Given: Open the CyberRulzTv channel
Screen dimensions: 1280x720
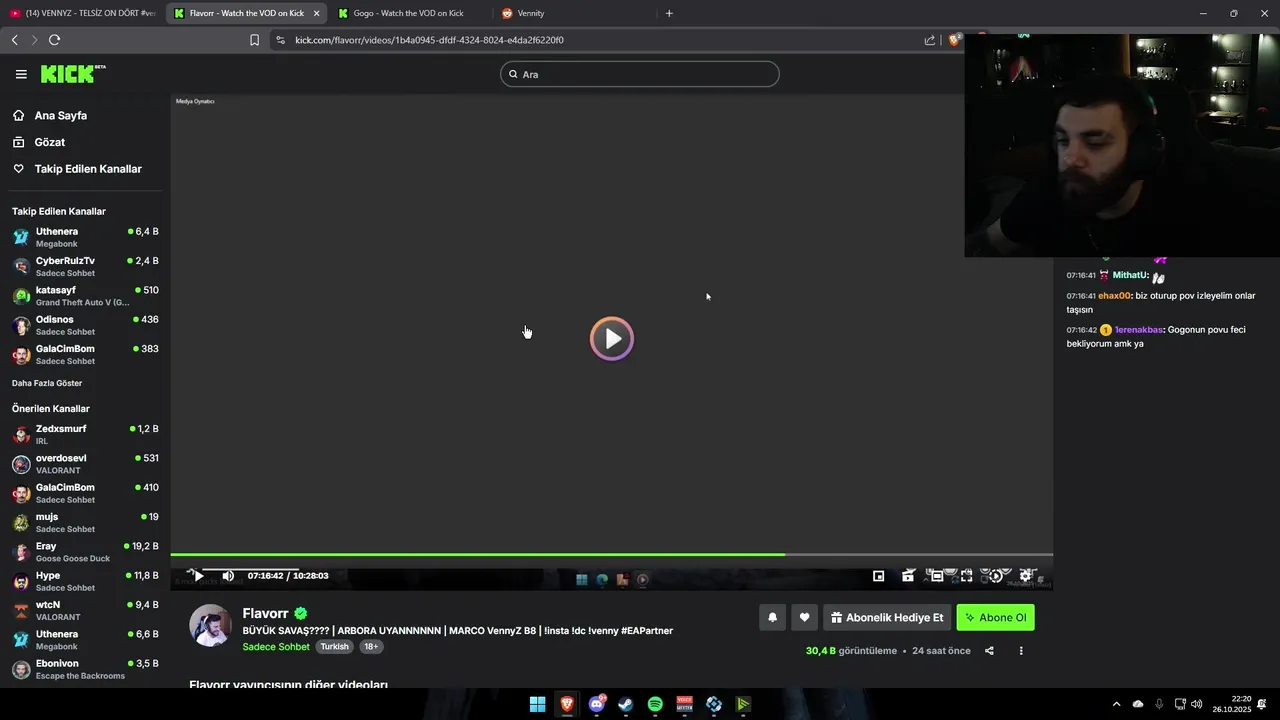Looking at the screenshot, I should point(85,266).
